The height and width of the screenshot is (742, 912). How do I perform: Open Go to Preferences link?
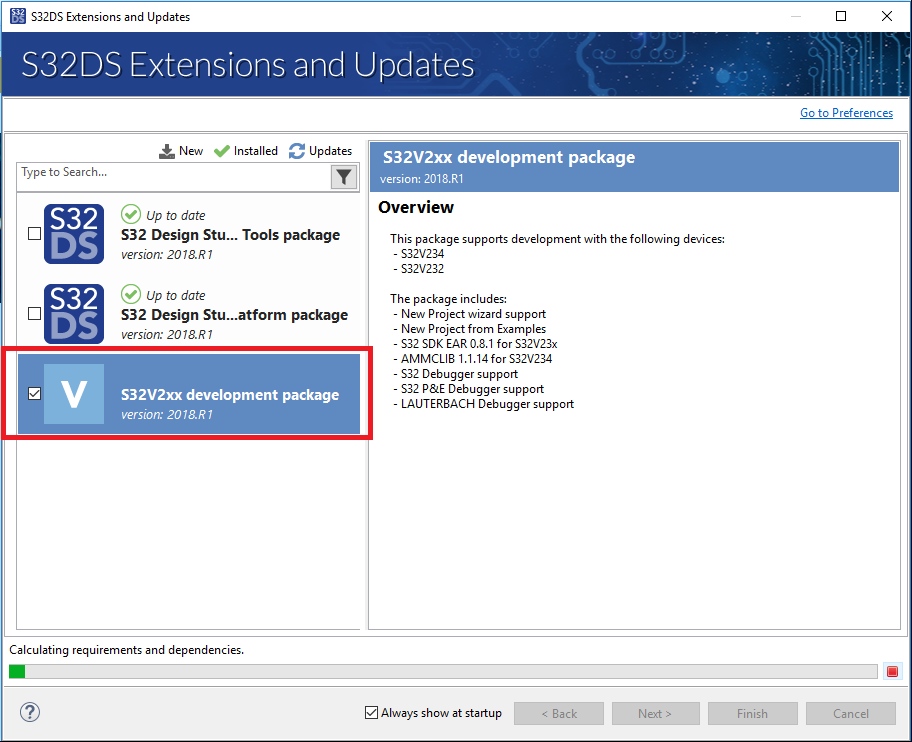pyautogui.click(x=846, y=113)
